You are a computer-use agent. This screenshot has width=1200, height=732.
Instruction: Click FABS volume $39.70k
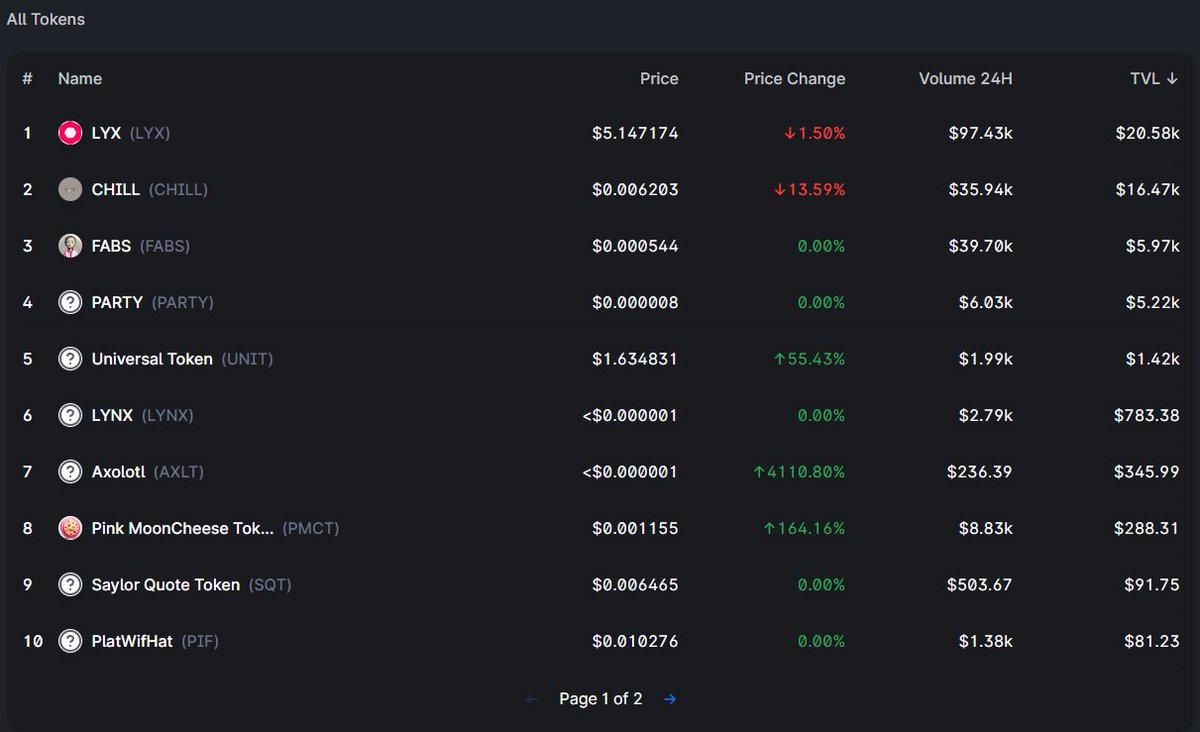tap(980, 246)
